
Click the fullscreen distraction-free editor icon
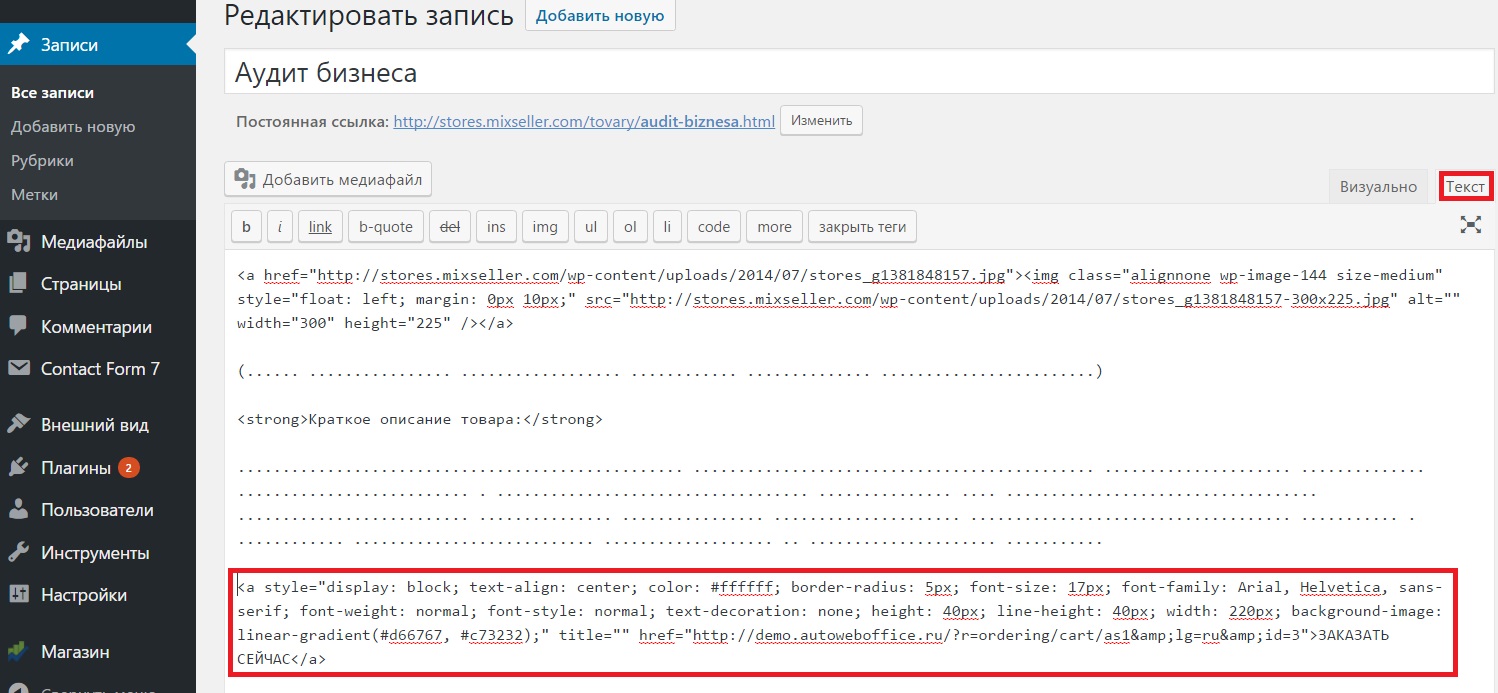tap(1470, 225)
